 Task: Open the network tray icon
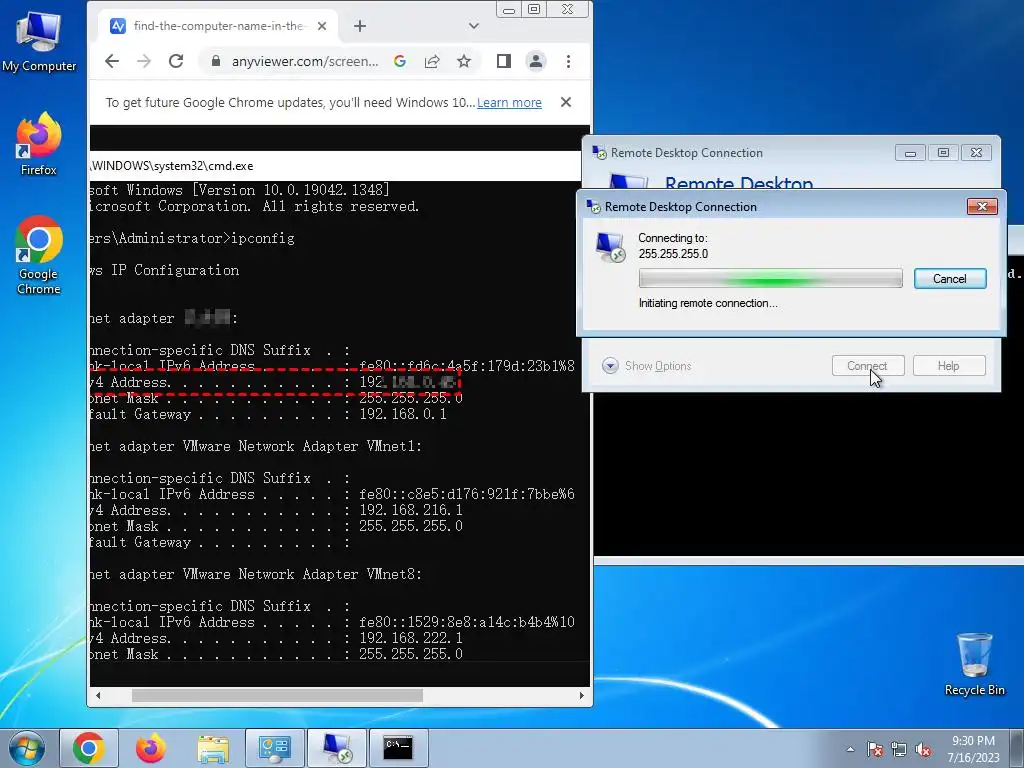899,749
